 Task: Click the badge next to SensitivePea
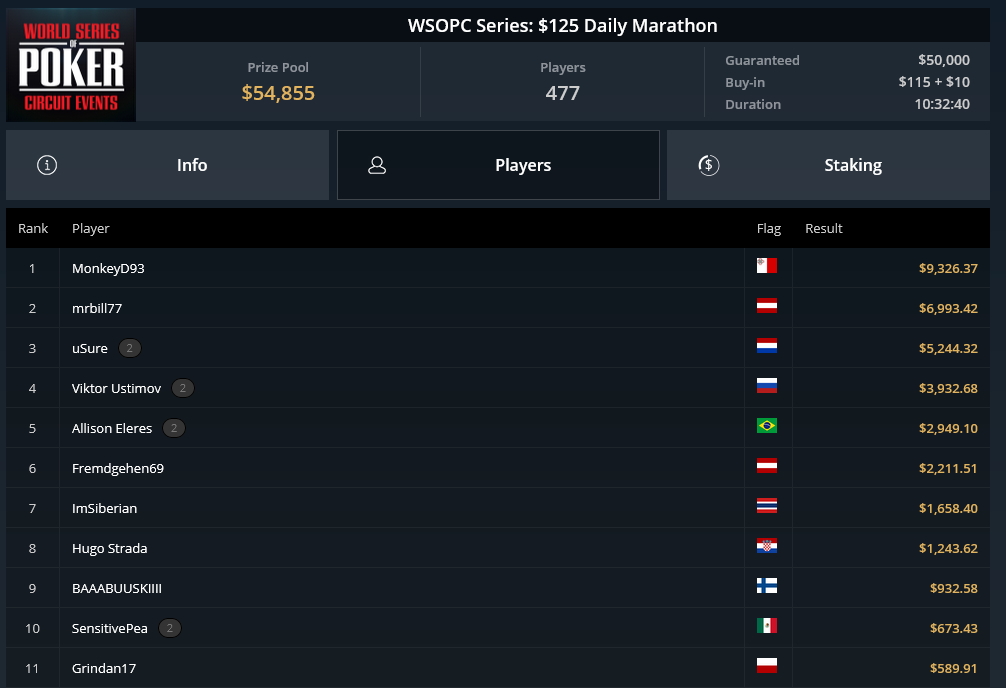click(170, 628)
